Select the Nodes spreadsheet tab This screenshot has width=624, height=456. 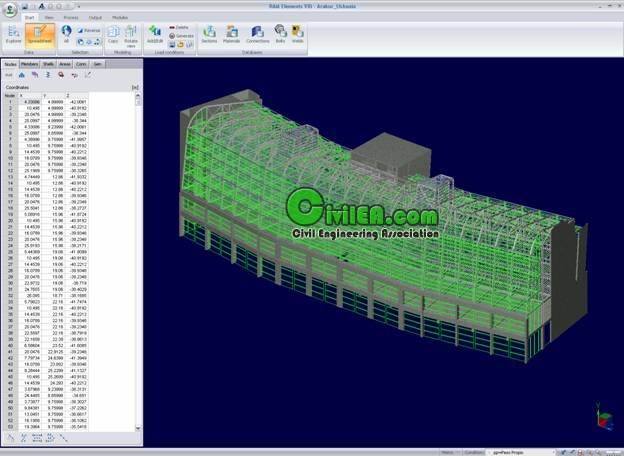point(10,64)
